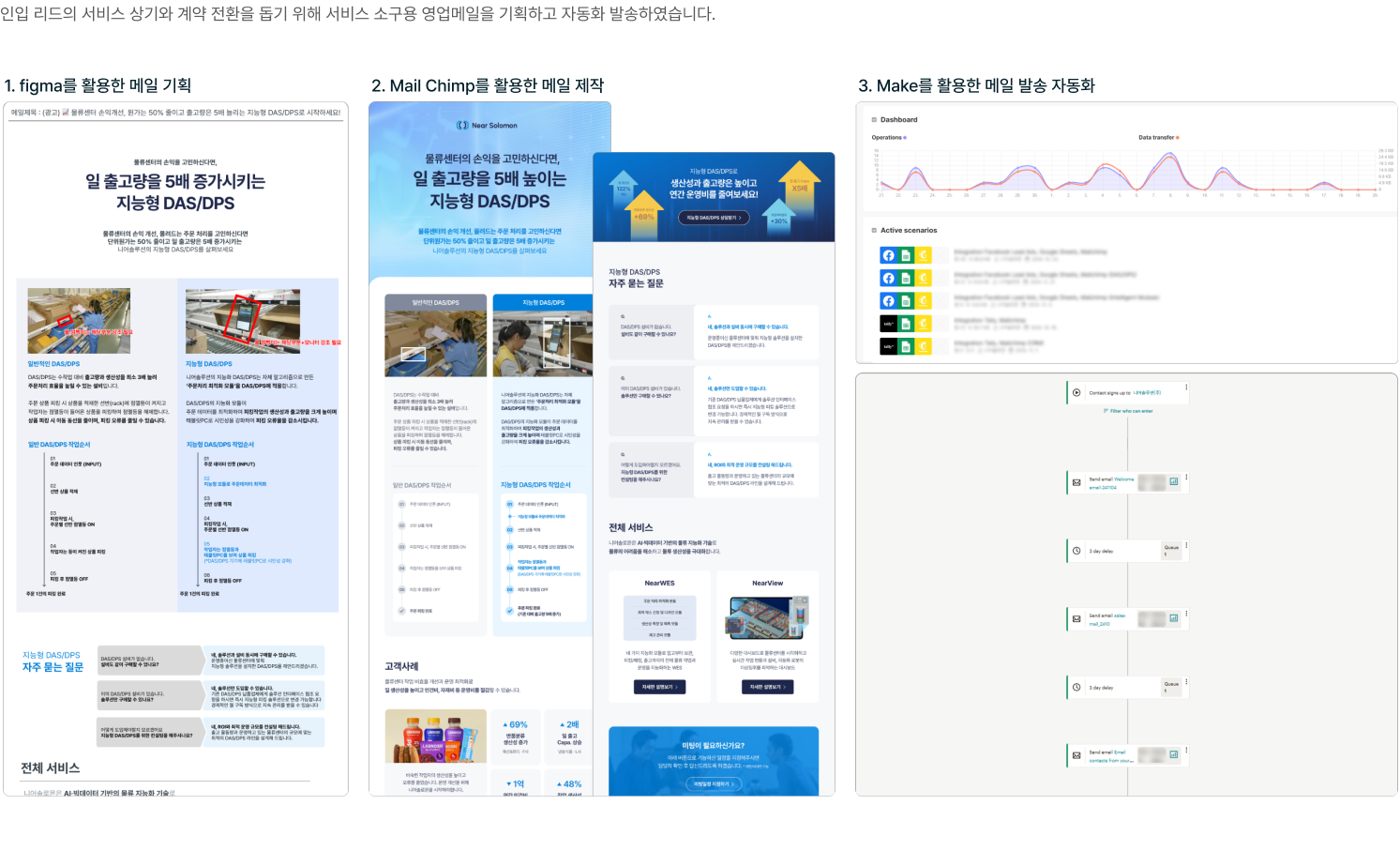Viewport: 1400px width, 866px height.
Task: Click the '나어솔루션(주)' audience link in the signup step
Action: click(1147, 392)
